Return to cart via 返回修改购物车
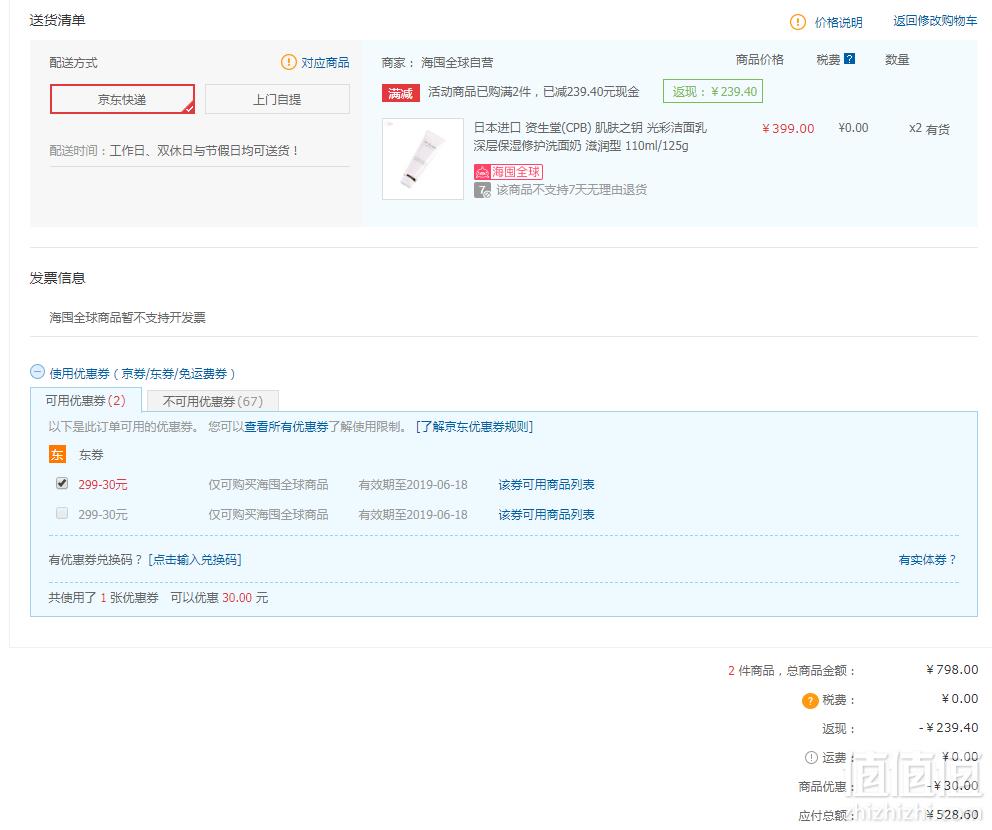Screen dimensions: 992x830 (935, 21)
